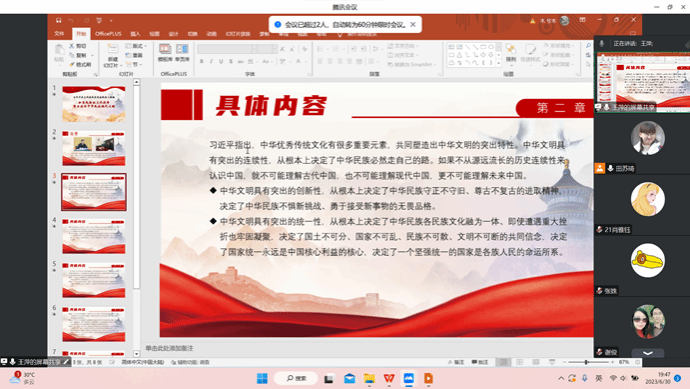Open the 节 (Section) dropdown
This screenshot has height=389, width=690.
pyautogui.click(x=133, y=64)
